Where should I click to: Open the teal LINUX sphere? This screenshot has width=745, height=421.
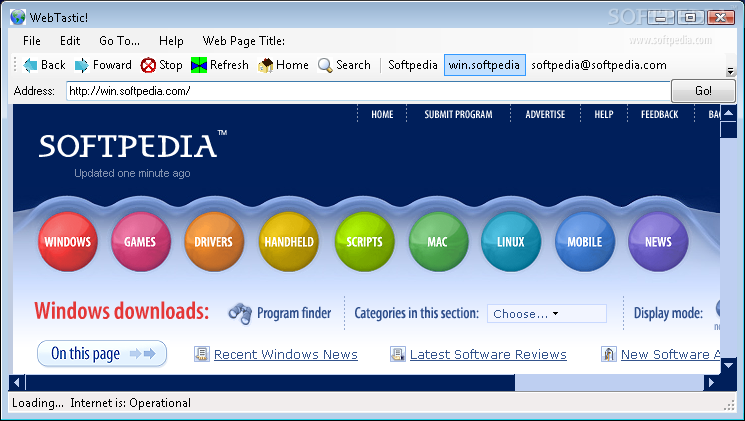tap(511, 241)
